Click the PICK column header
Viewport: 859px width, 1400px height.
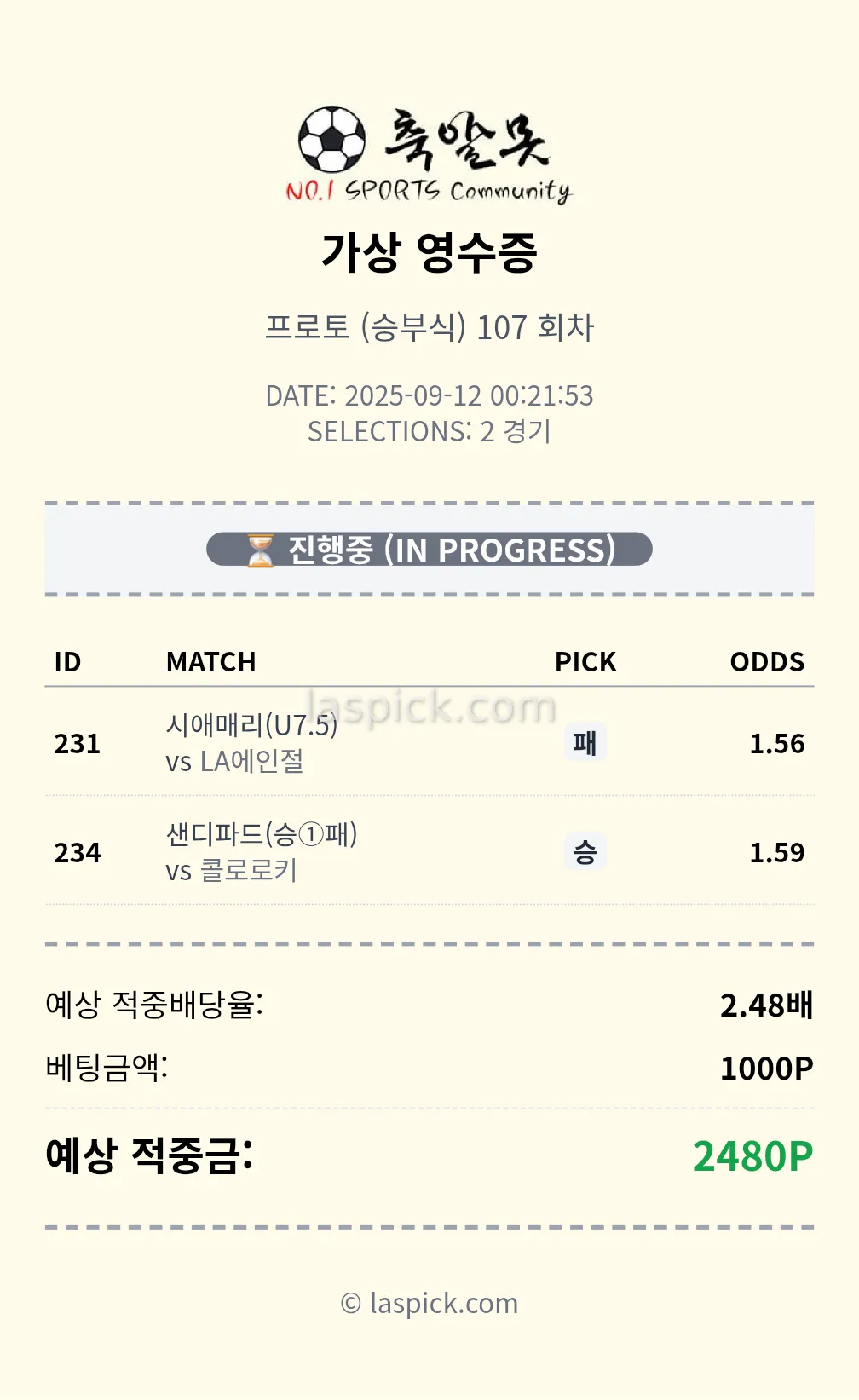click(x=585, y=662)
